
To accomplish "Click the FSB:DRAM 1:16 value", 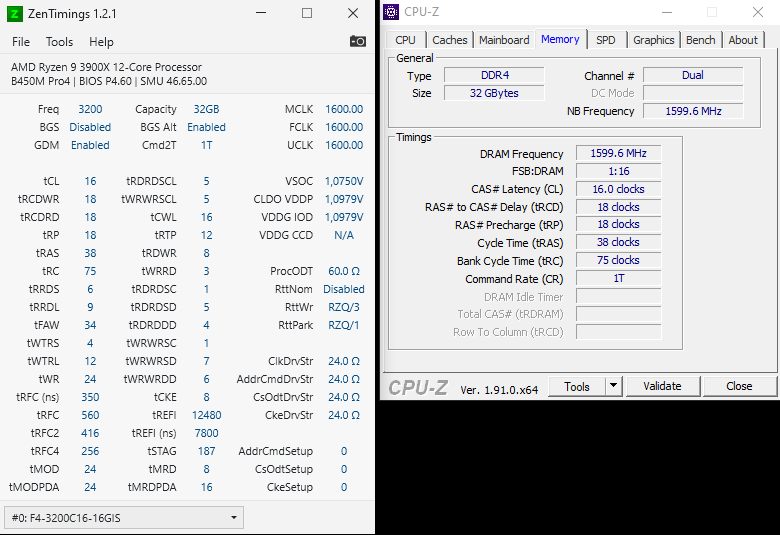I will [618, 171].
